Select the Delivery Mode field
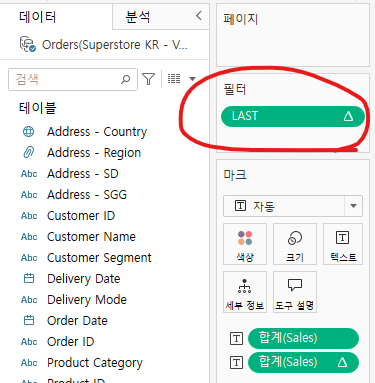The height and width of the screenshot is (383, 375). coord(87,300)
